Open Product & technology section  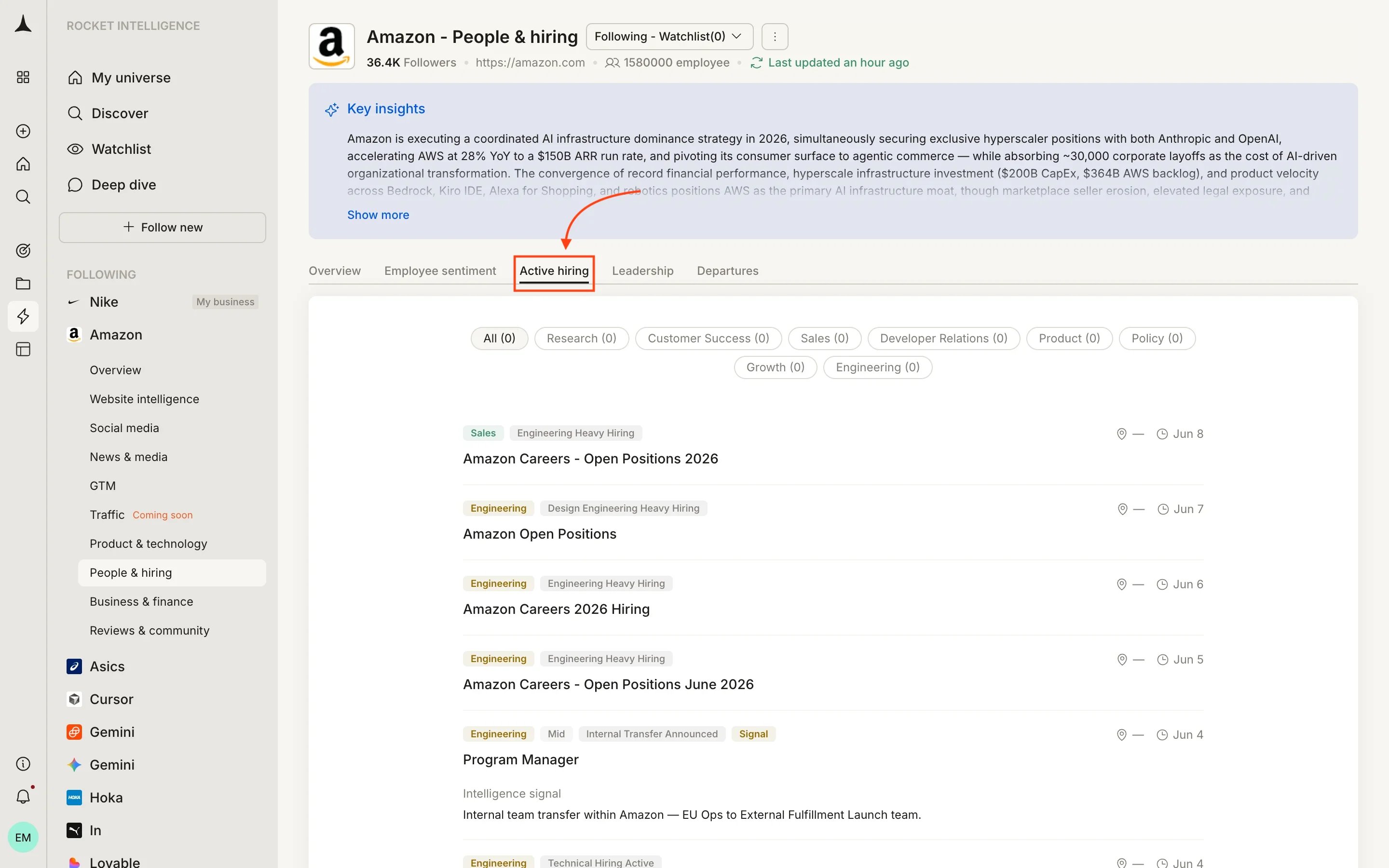(148, 543)
